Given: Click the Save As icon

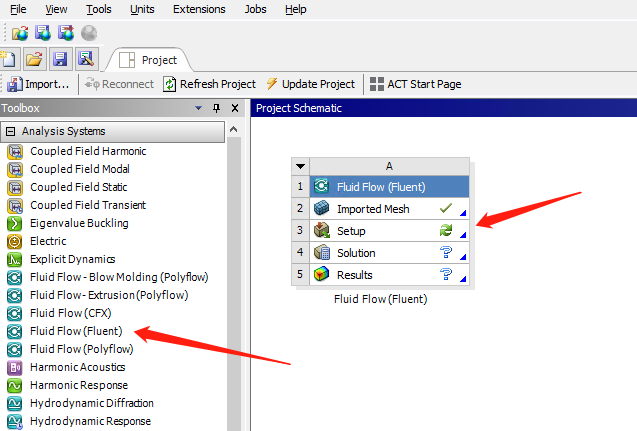Looking at the screenshot, I should point(86,59).
